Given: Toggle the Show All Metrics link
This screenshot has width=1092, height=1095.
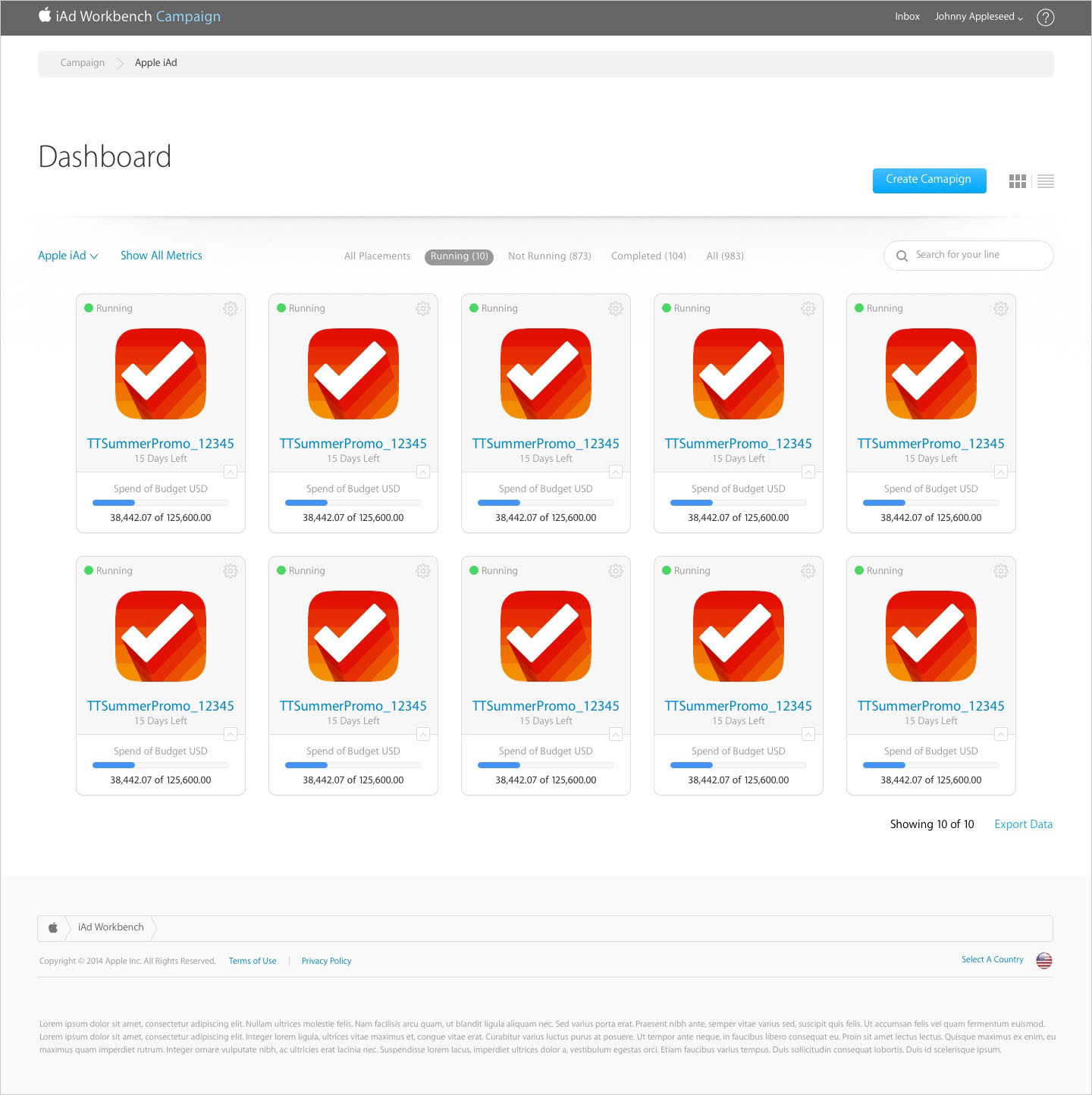Looking at the screenshot, I should pyautogui.click(x=161, y=256).
